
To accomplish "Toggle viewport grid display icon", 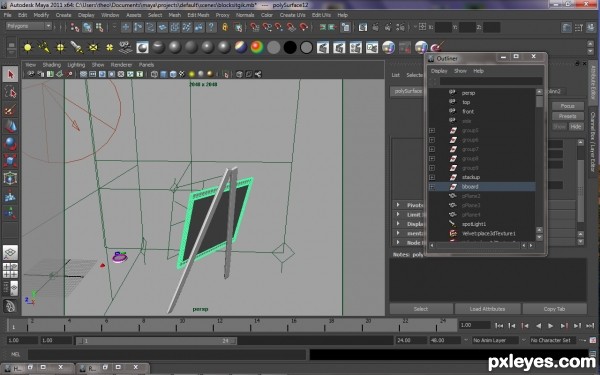I will point(83,74).
